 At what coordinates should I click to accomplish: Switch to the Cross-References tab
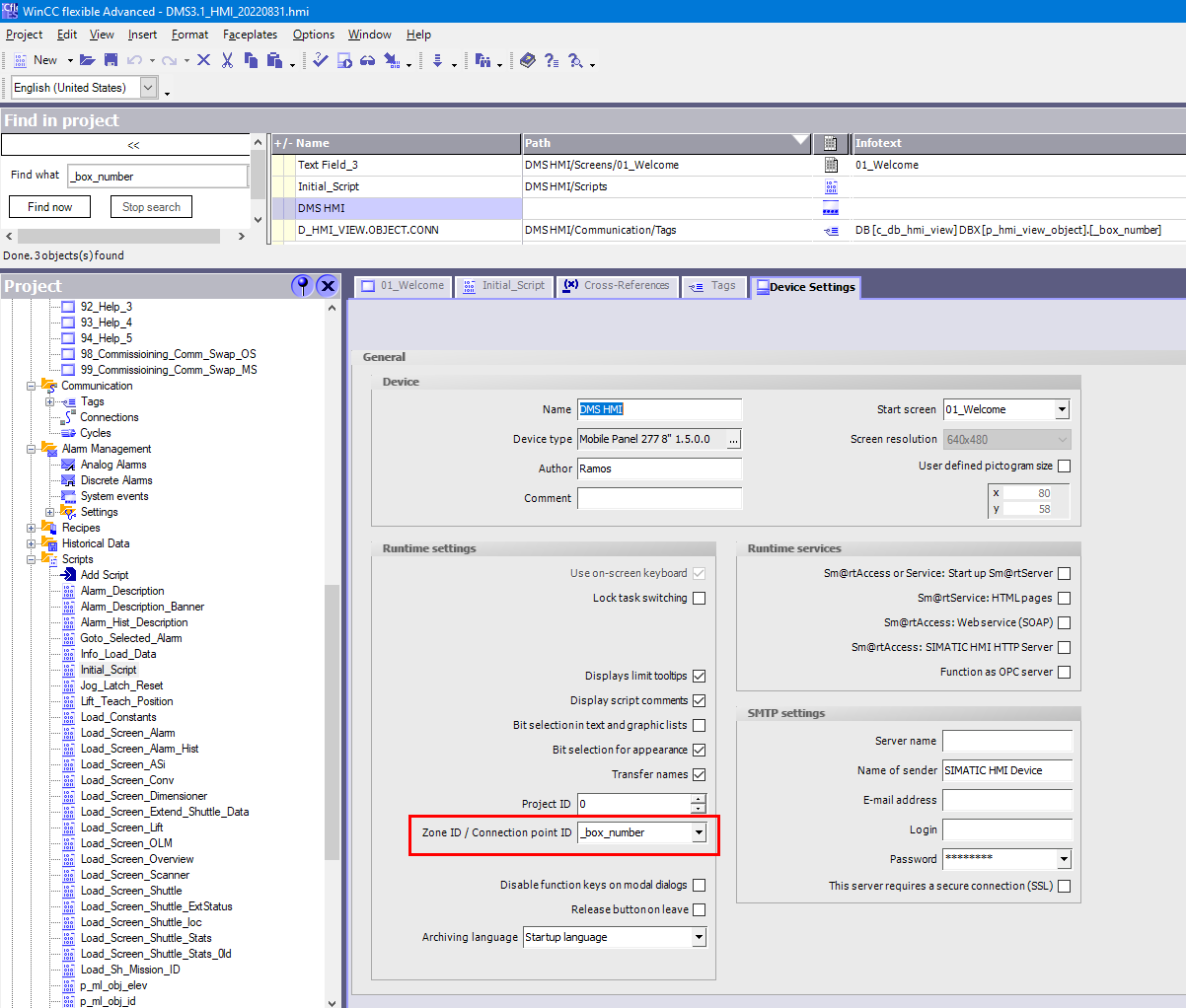(617, 286)
